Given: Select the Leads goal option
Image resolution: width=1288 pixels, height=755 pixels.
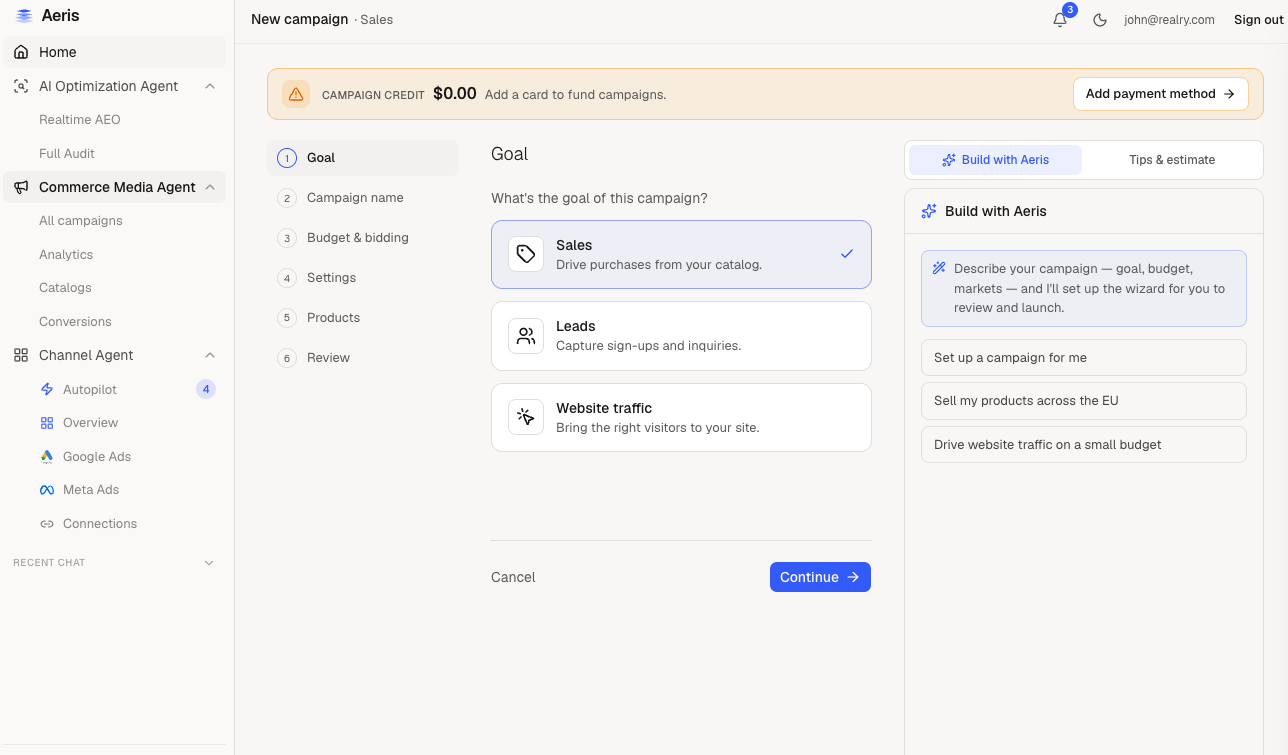Looking at the screenshot, I should (x=681, y=336).
